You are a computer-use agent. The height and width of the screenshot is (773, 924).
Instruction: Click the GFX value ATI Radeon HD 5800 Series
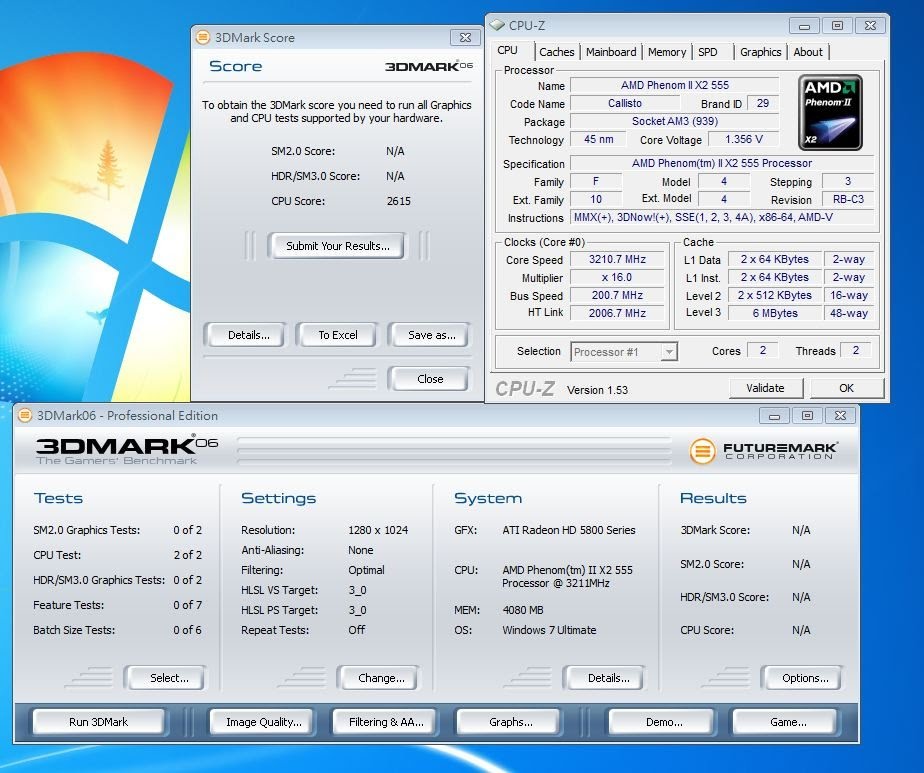(569, 530)
